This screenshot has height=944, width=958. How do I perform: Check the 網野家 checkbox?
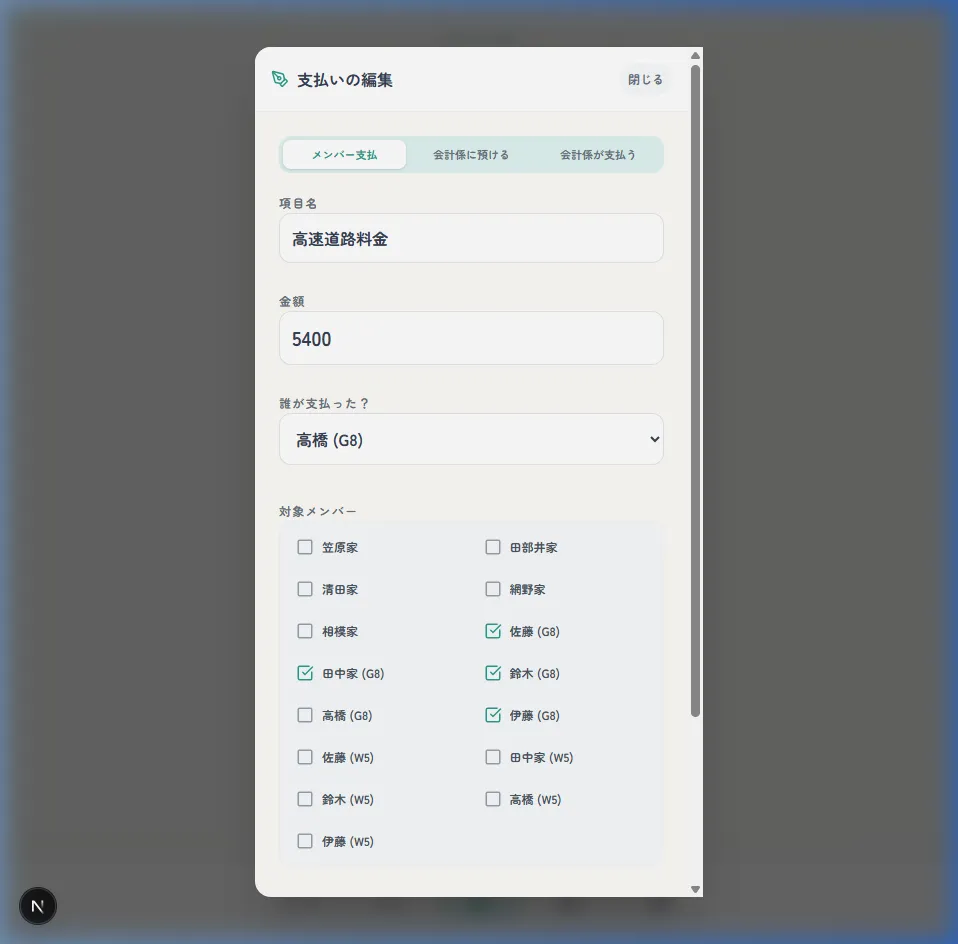[x=493, y=589]
